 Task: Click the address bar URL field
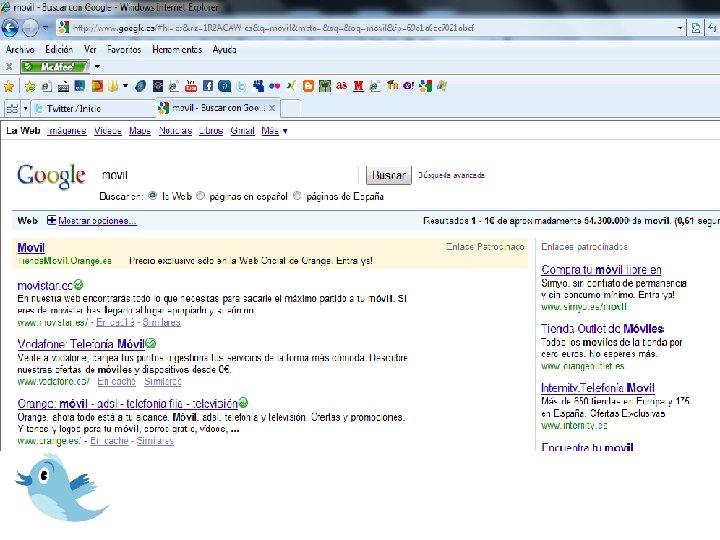tap(367, 28)
